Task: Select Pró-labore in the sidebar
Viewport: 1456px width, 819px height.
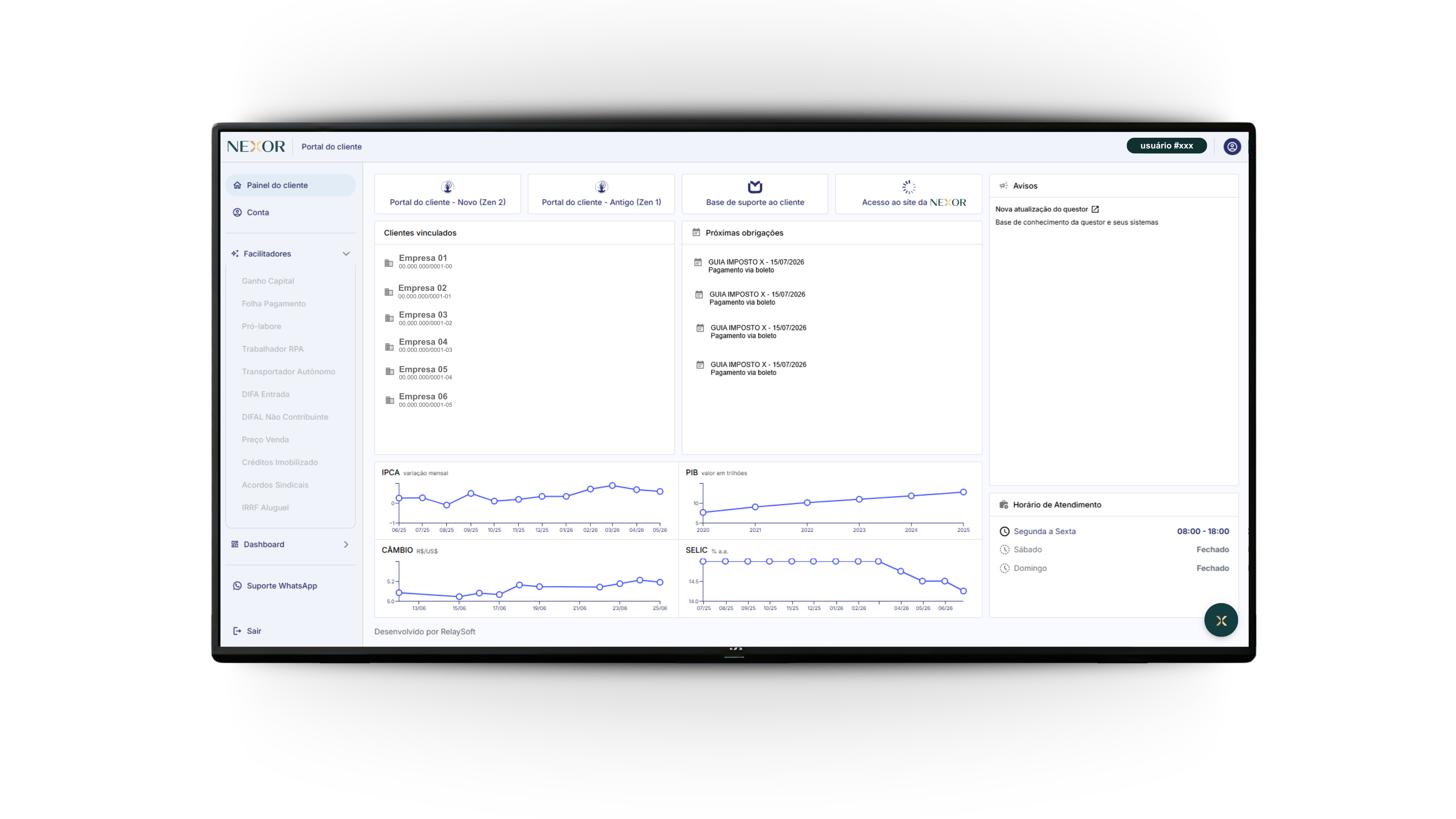Action: (261, 326)
